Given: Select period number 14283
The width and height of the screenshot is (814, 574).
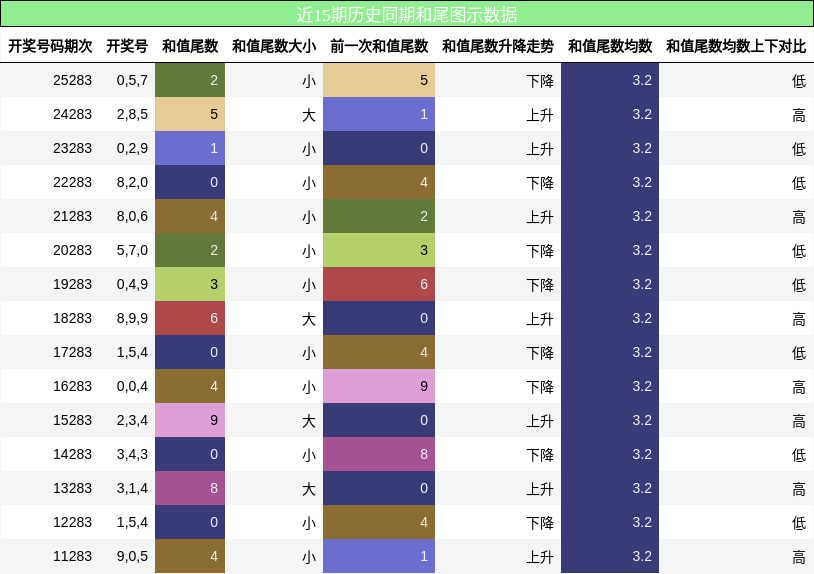Looking at the screenshot, I should click(x=72, y=454).
